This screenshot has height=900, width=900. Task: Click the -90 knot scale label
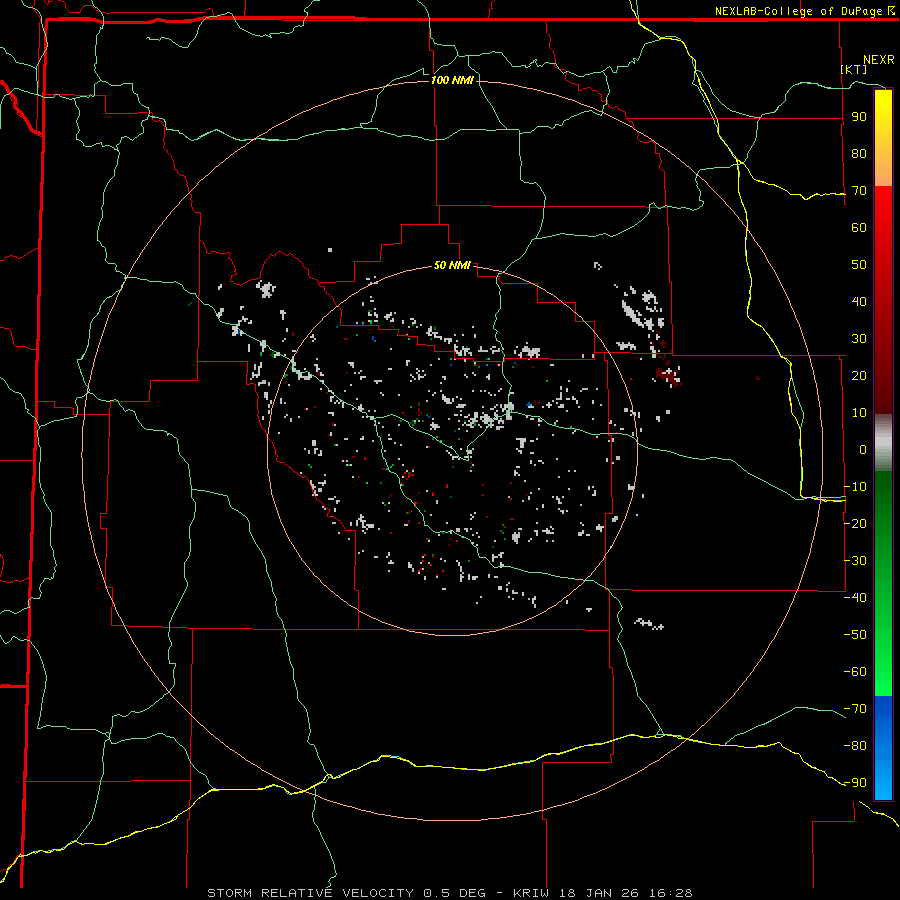click(x=855, y=783)
